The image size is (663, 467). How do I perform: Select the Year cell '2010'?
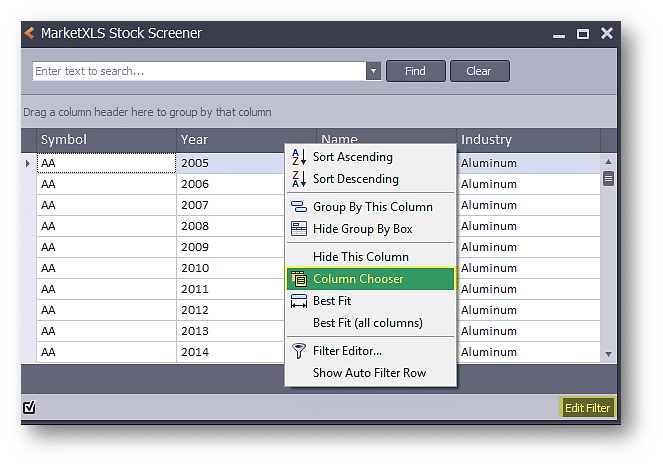pyautogui.click(x=230, y=268)
